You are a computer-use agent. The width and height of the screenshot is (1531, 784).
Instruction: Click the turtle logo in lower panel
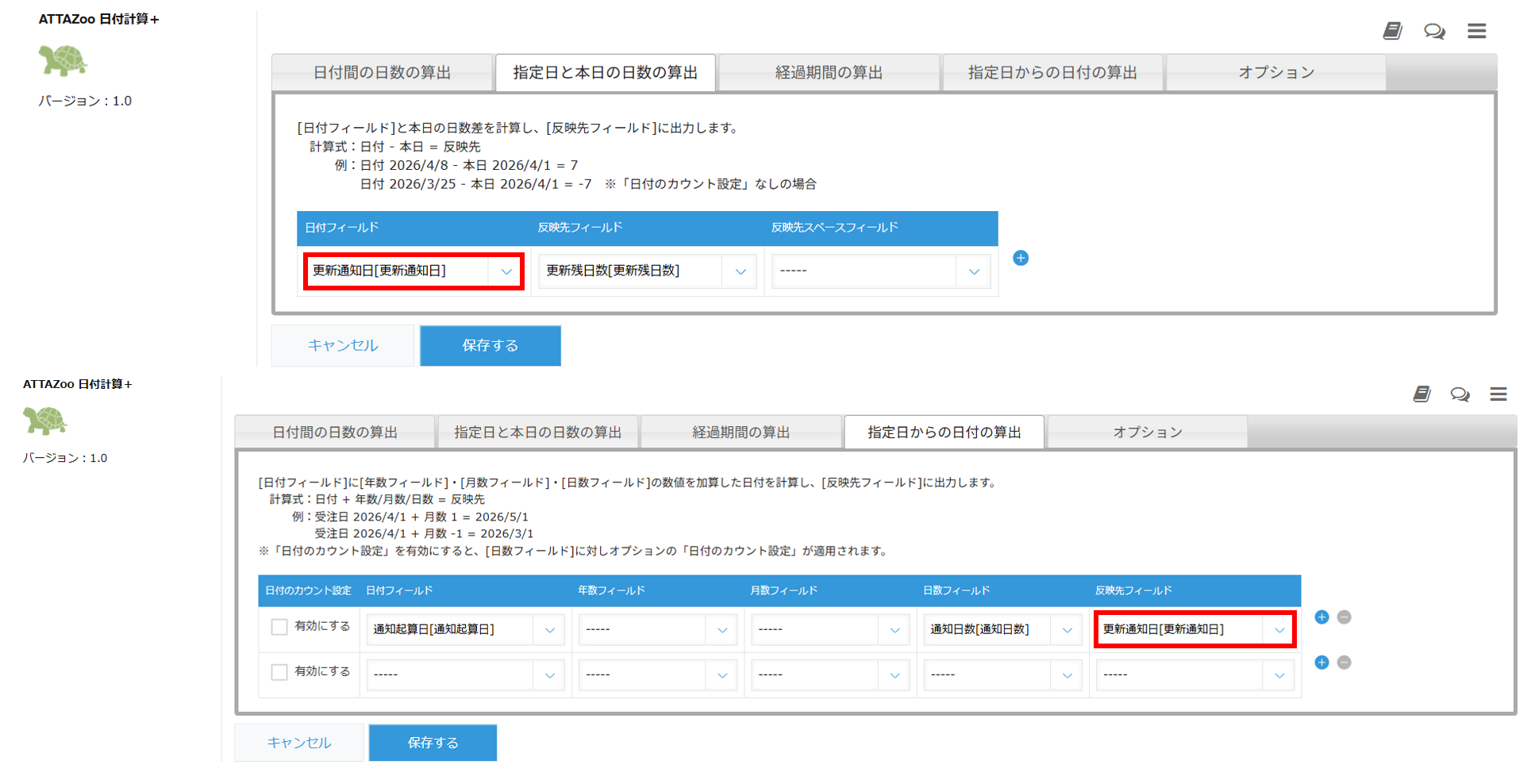pos(45,421)
